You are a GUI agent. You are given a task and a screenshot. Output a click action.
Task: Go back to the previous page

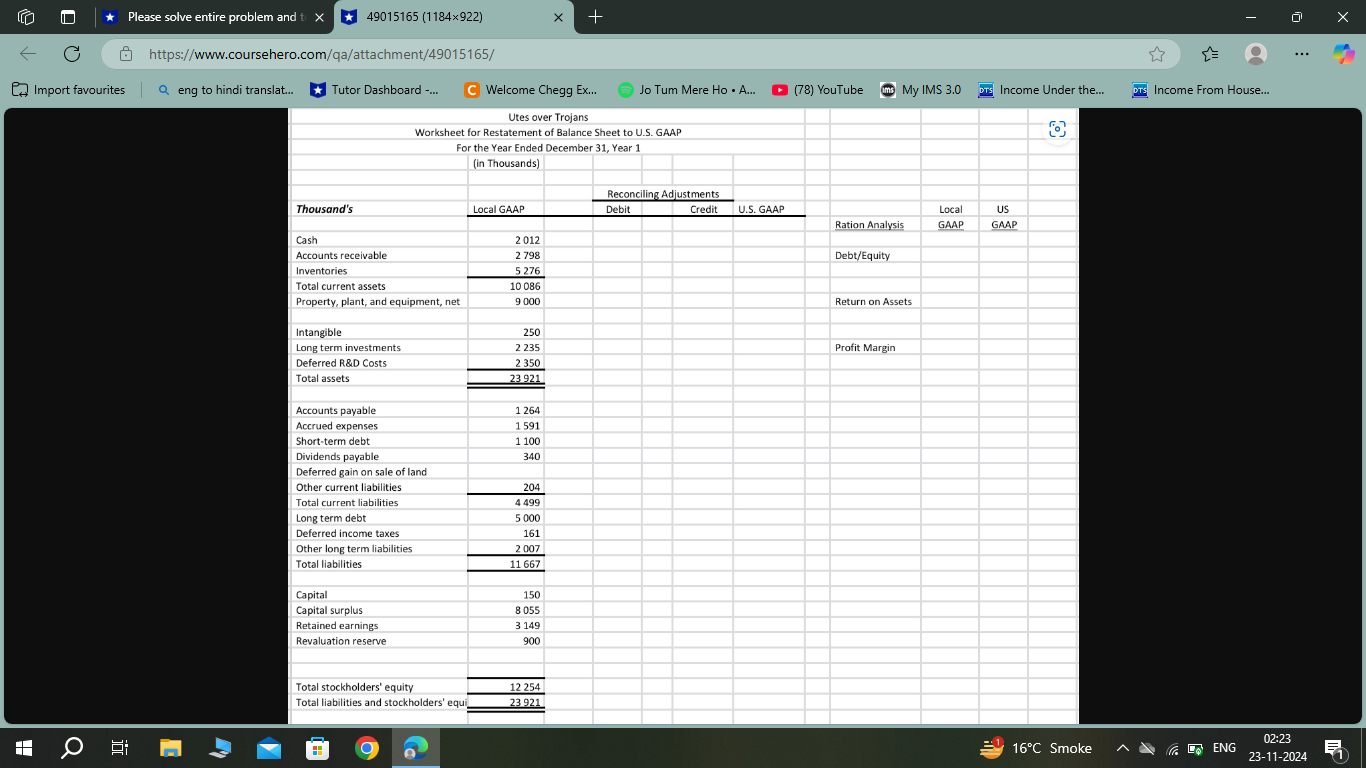[26, 53]
